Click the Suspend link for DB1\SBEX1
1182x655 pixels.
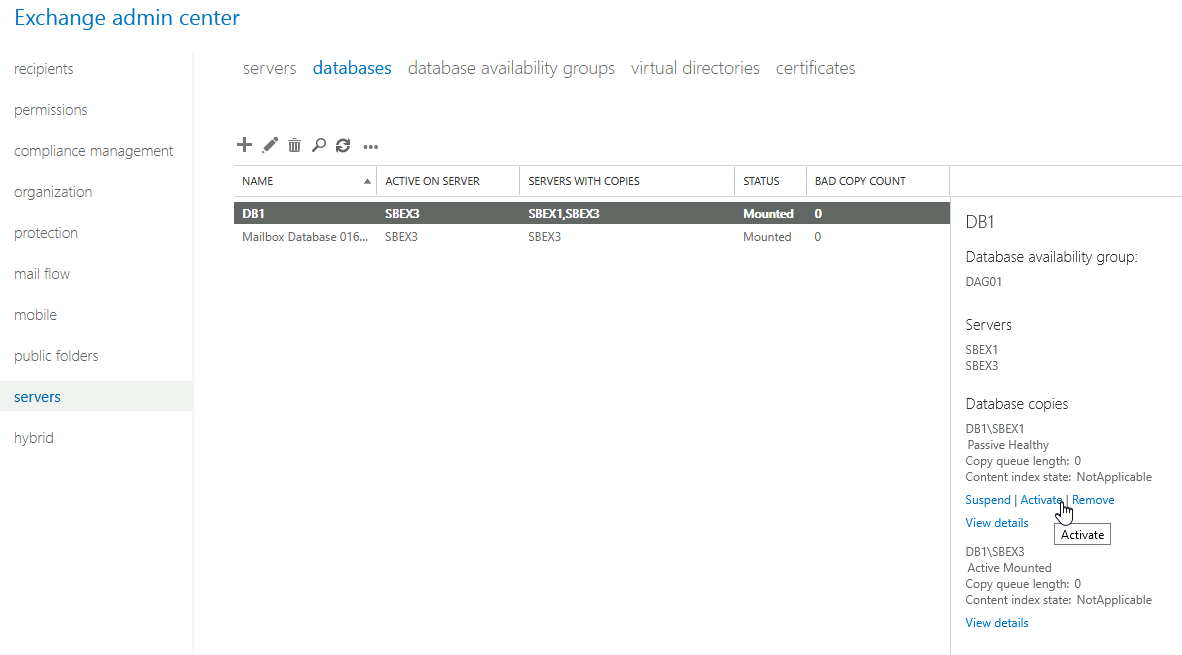point(988,500)
